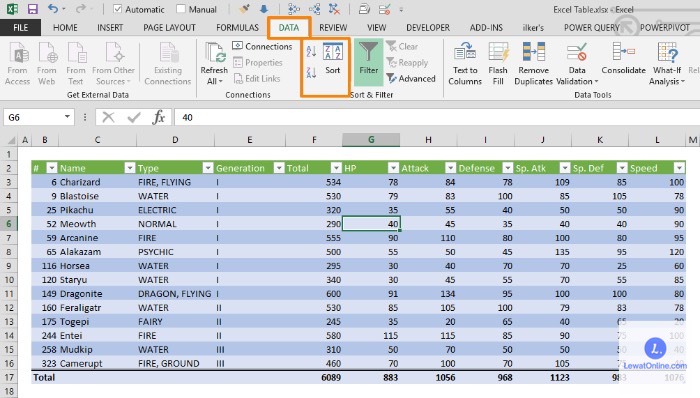Click the insert function fx icon
The image size is (700, 398).
point(158,117)
